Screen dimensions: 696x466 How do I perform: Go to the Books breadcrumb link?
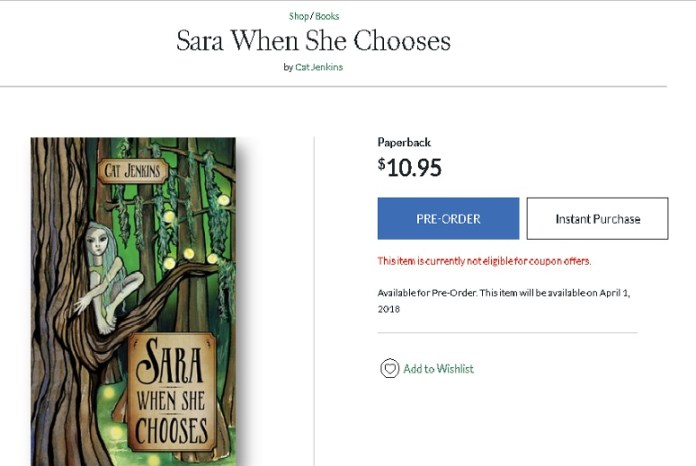pyautogui.click(x=327, y=16)
